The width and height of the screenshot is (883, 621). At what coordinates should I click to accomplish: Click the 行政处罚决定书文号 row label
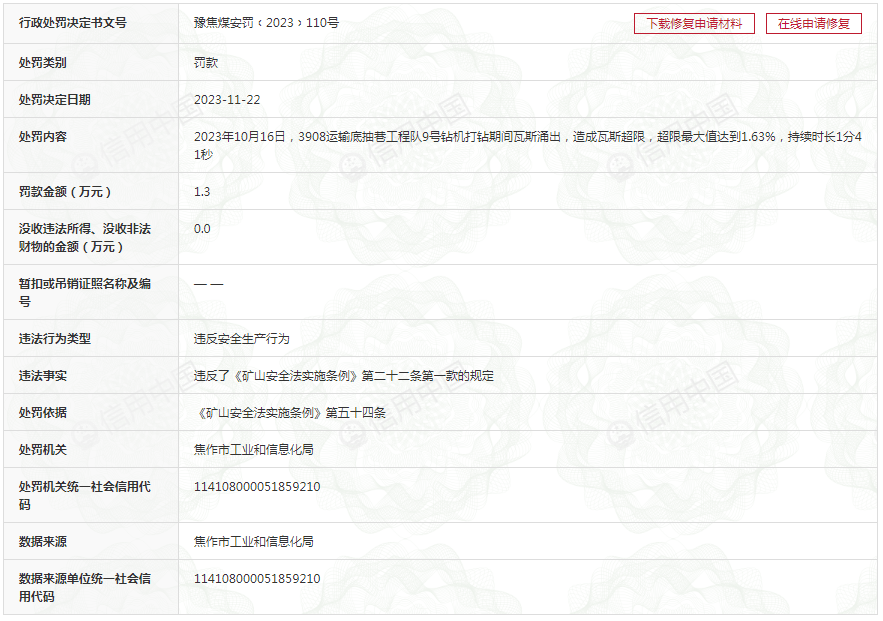tap(73, 22)
